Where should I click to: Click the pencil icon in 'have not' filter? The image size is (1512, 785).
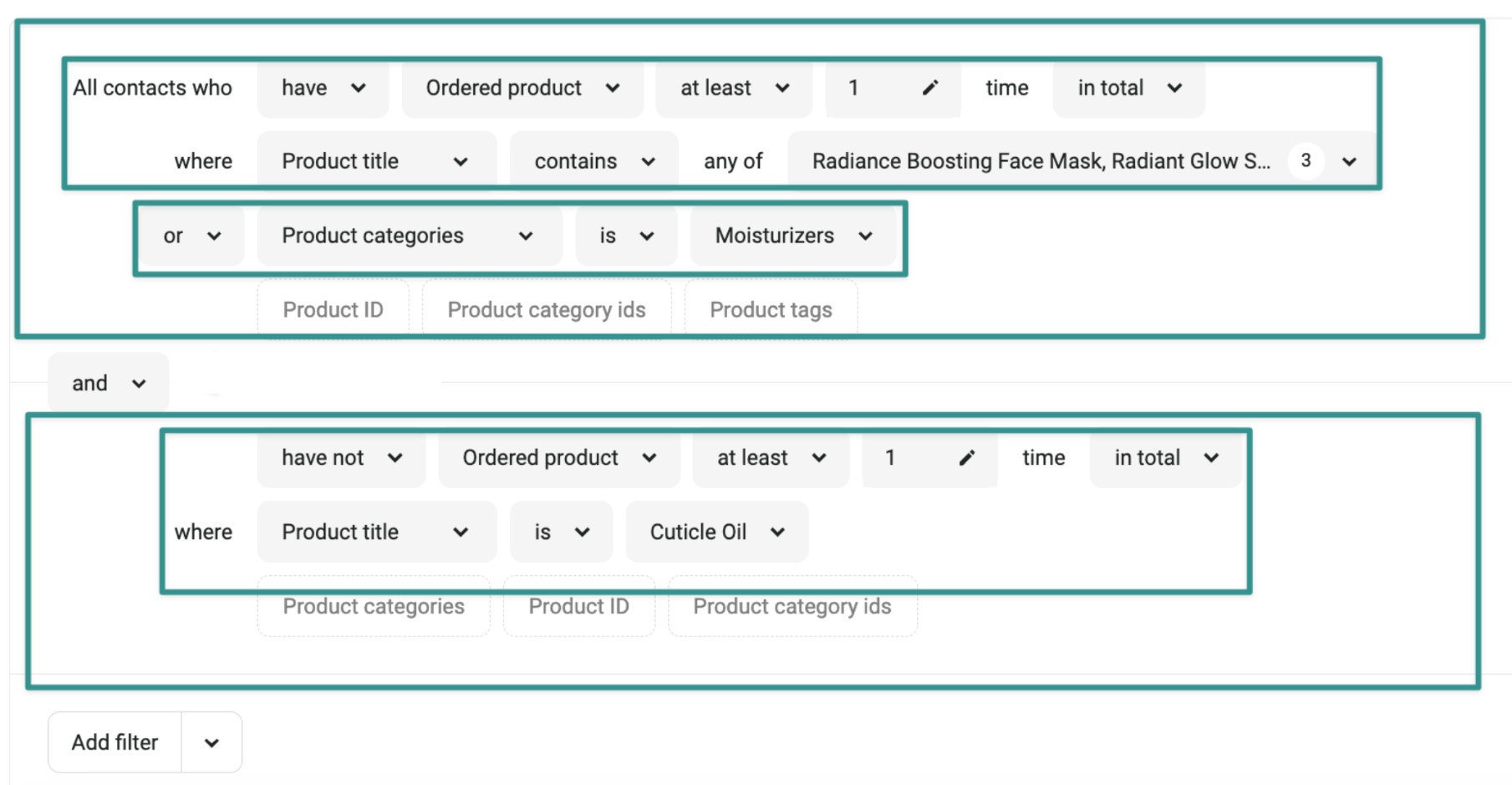(966, 457)
